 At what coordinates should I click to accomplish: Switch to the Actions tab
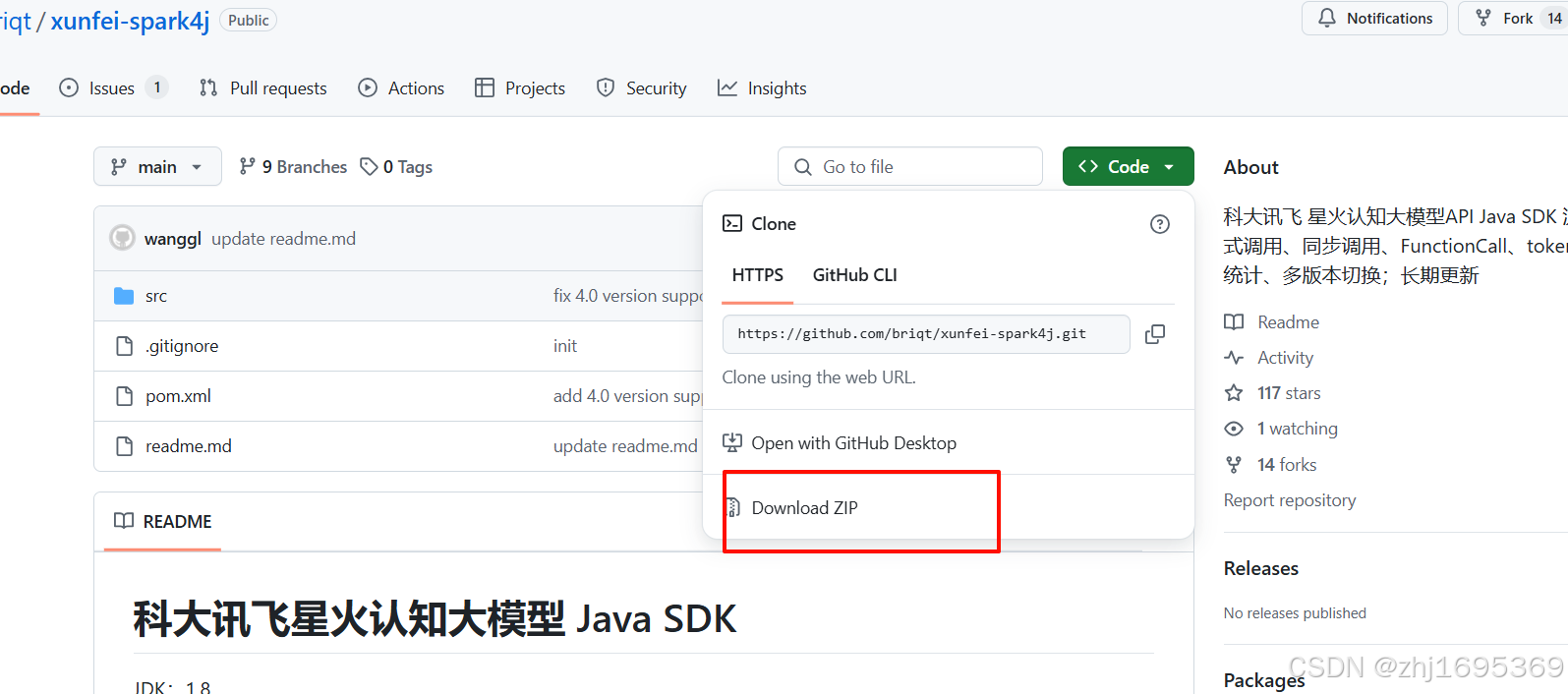click(401, 87)
